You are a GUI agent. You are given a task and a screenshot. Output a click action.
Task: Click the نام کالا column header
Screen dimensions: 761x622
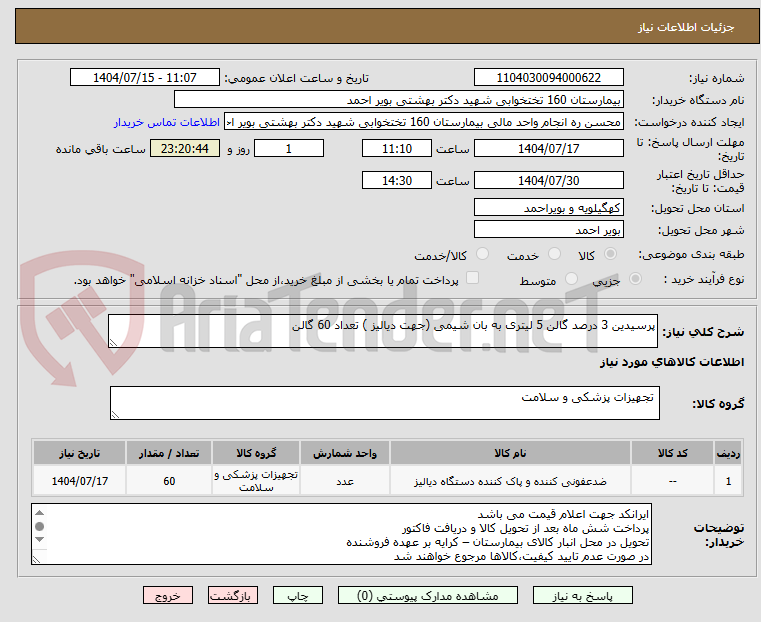point(510,453)
